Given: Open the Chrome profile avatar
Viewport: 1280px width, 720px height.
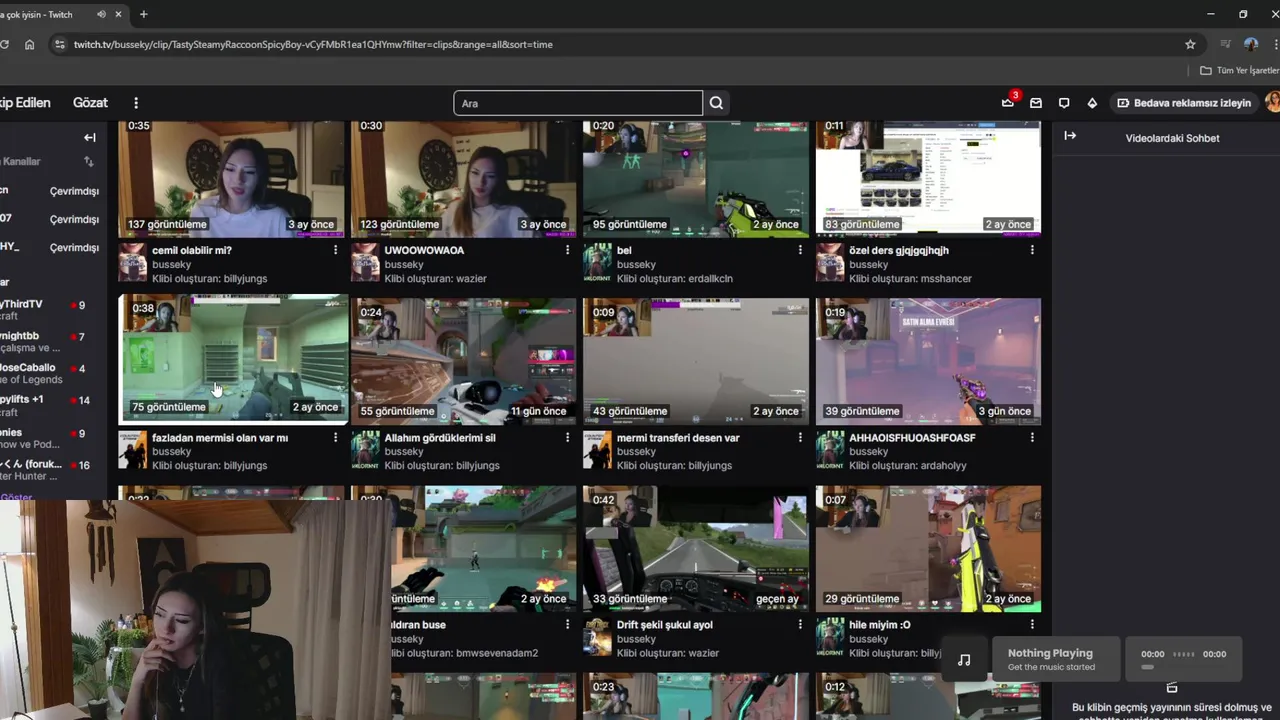Looking at the screenshot, I should tap(1251, 44).
